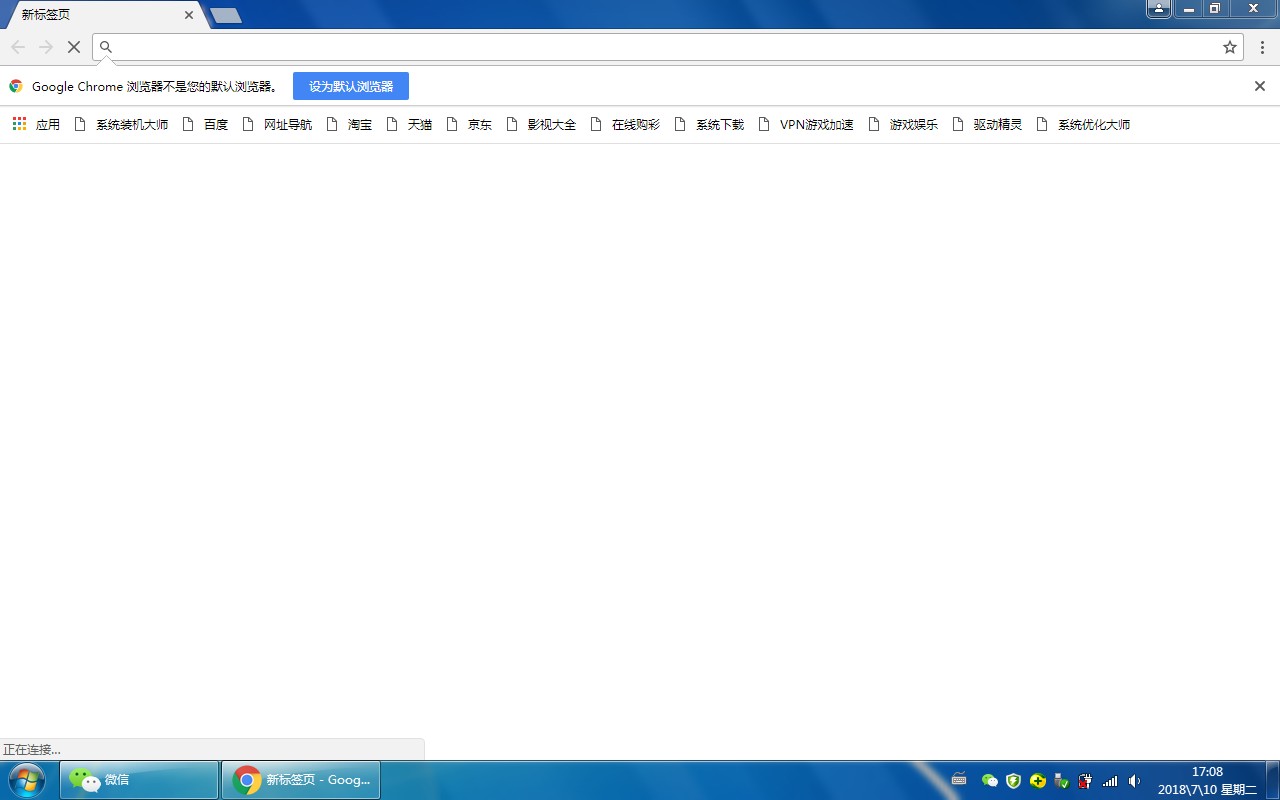Open the 系统优化大师 bookmark

1083,125
